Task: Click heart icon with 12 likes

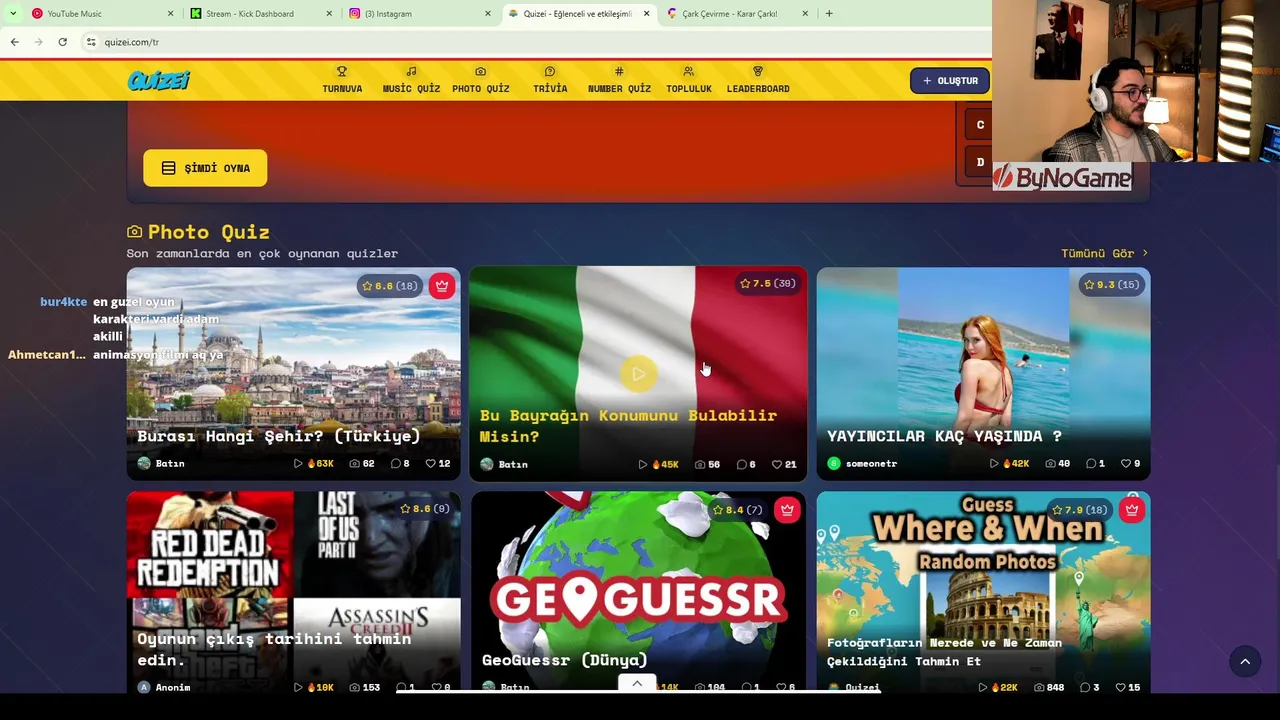Action: click(x=431, y=464)
